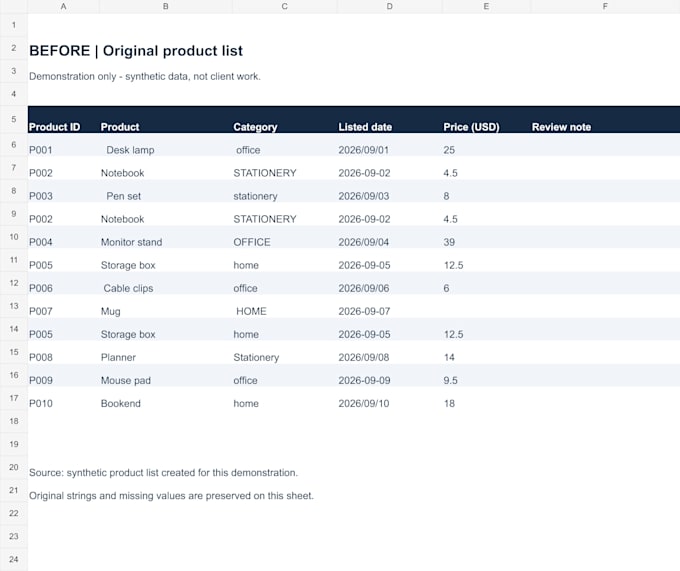The width and height of the screenshot is (680, 571).
Task: Select the date cell 2026/09/08
Action: point(389,352)
